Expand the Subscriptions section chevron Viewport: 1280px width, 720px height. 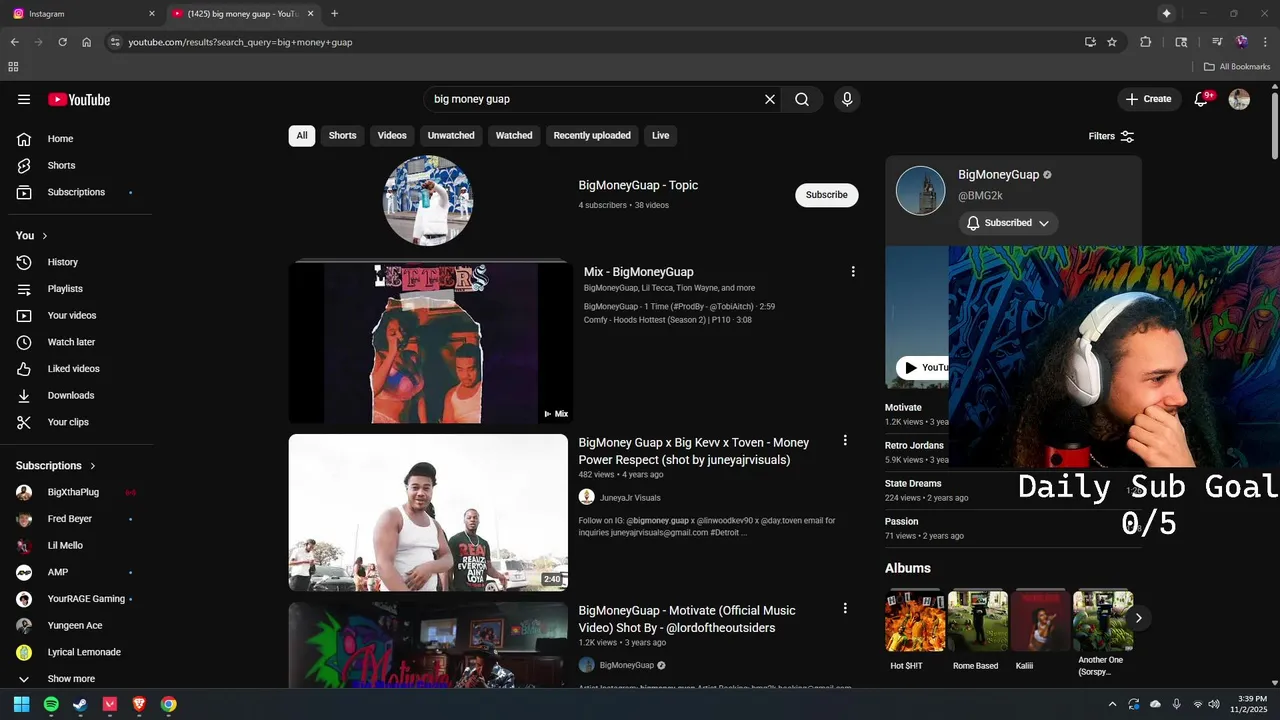click(x=93, y=466)
